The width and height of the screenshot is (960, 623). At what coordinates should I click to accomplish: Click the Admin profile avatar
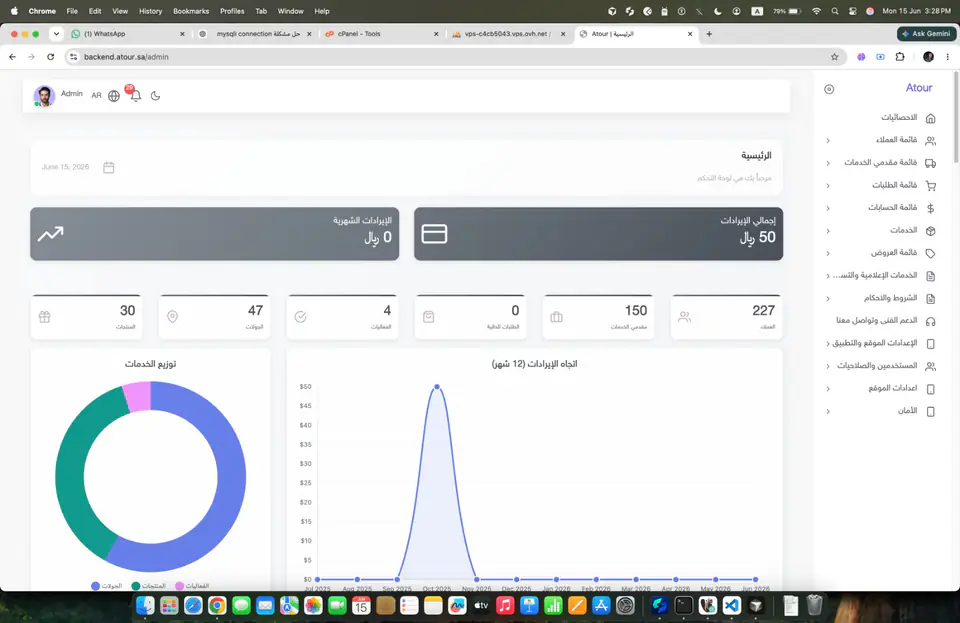coord(44,95)
